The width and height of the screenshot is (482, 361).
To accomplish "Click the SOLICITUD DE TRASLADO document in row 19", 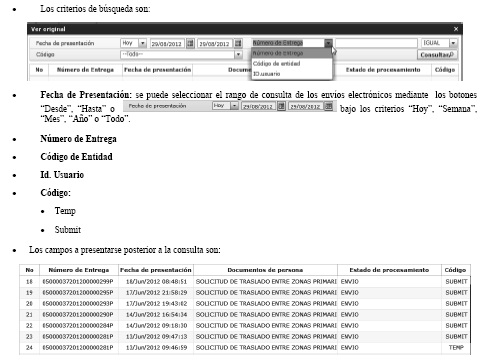I will (266, 293).
